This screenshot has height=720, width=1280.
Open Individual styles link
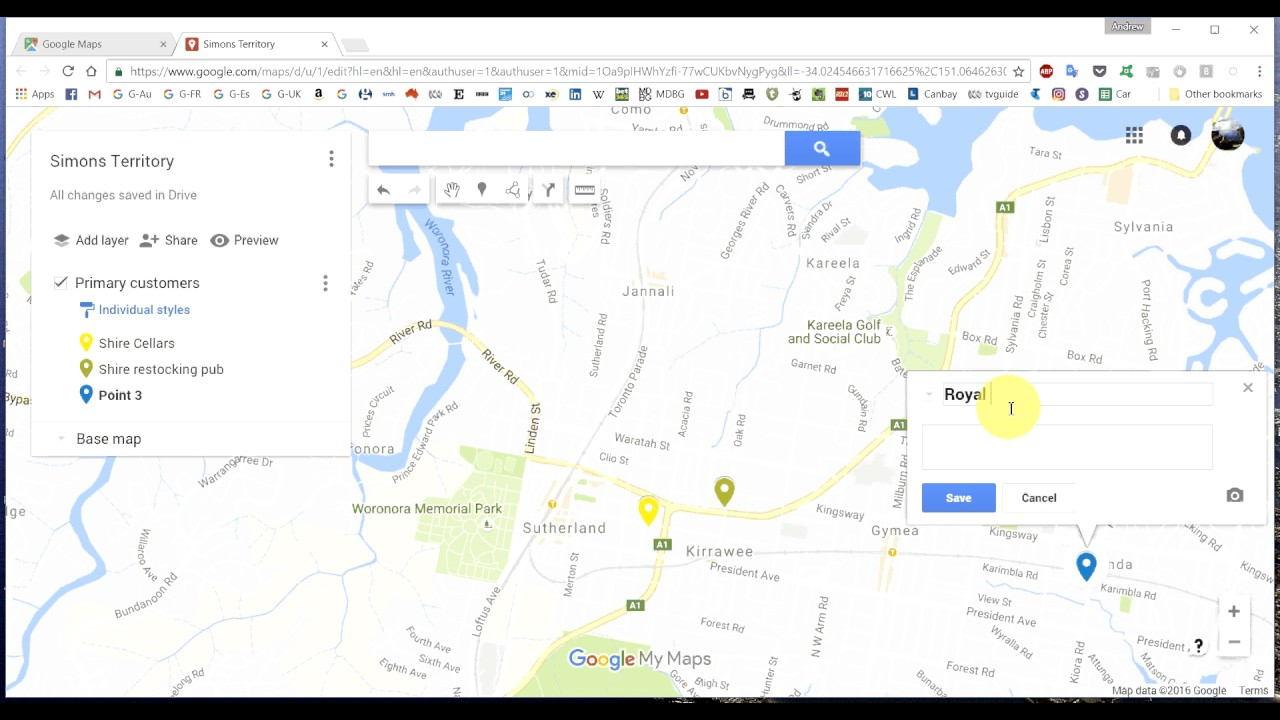pos(144,310)
